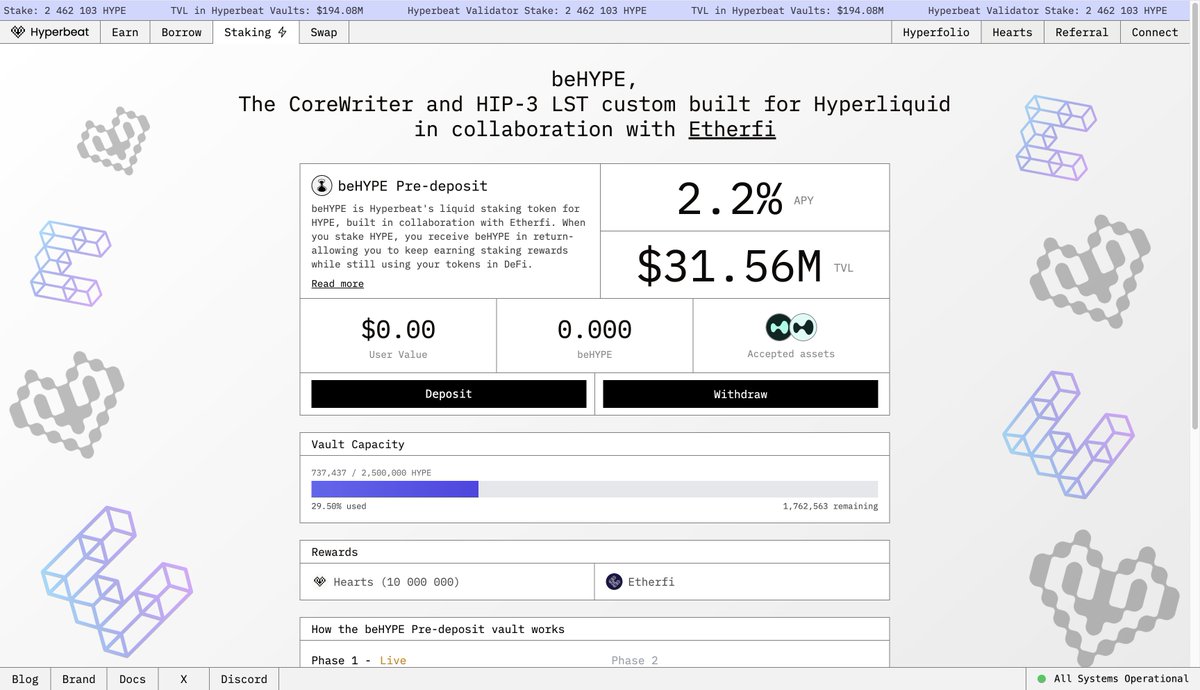
Task: Click the 1,762,563 remaining text
Action: (830, 506)
